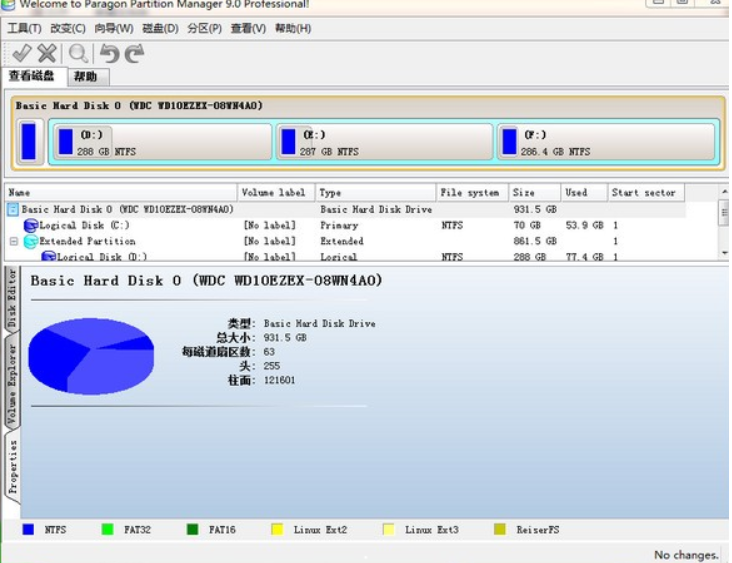Select the Logical Disk (C:) row
This screenshot has height=563, width=732.
click(x=345, y=225)
